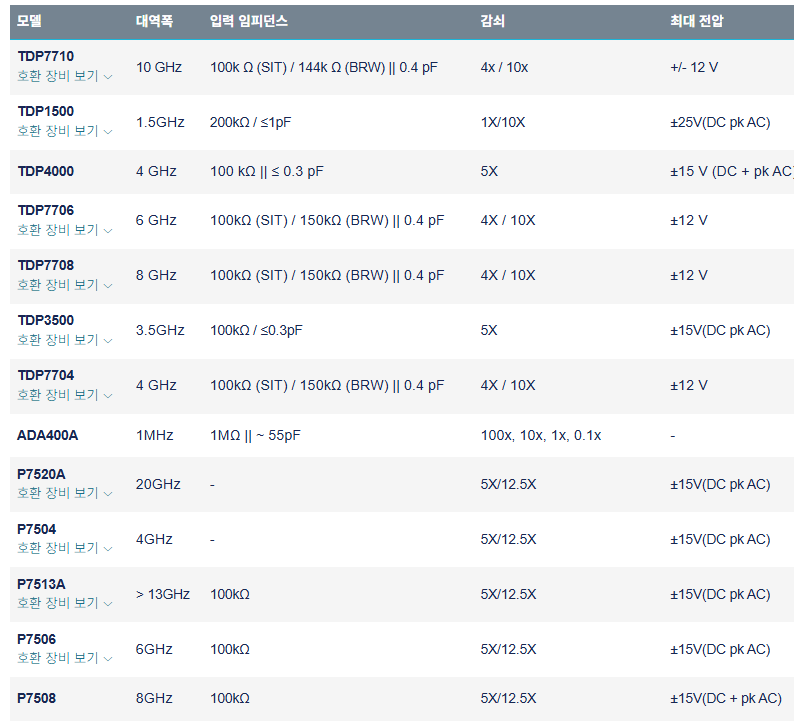Open the P7504 model link

pos(36,529)
